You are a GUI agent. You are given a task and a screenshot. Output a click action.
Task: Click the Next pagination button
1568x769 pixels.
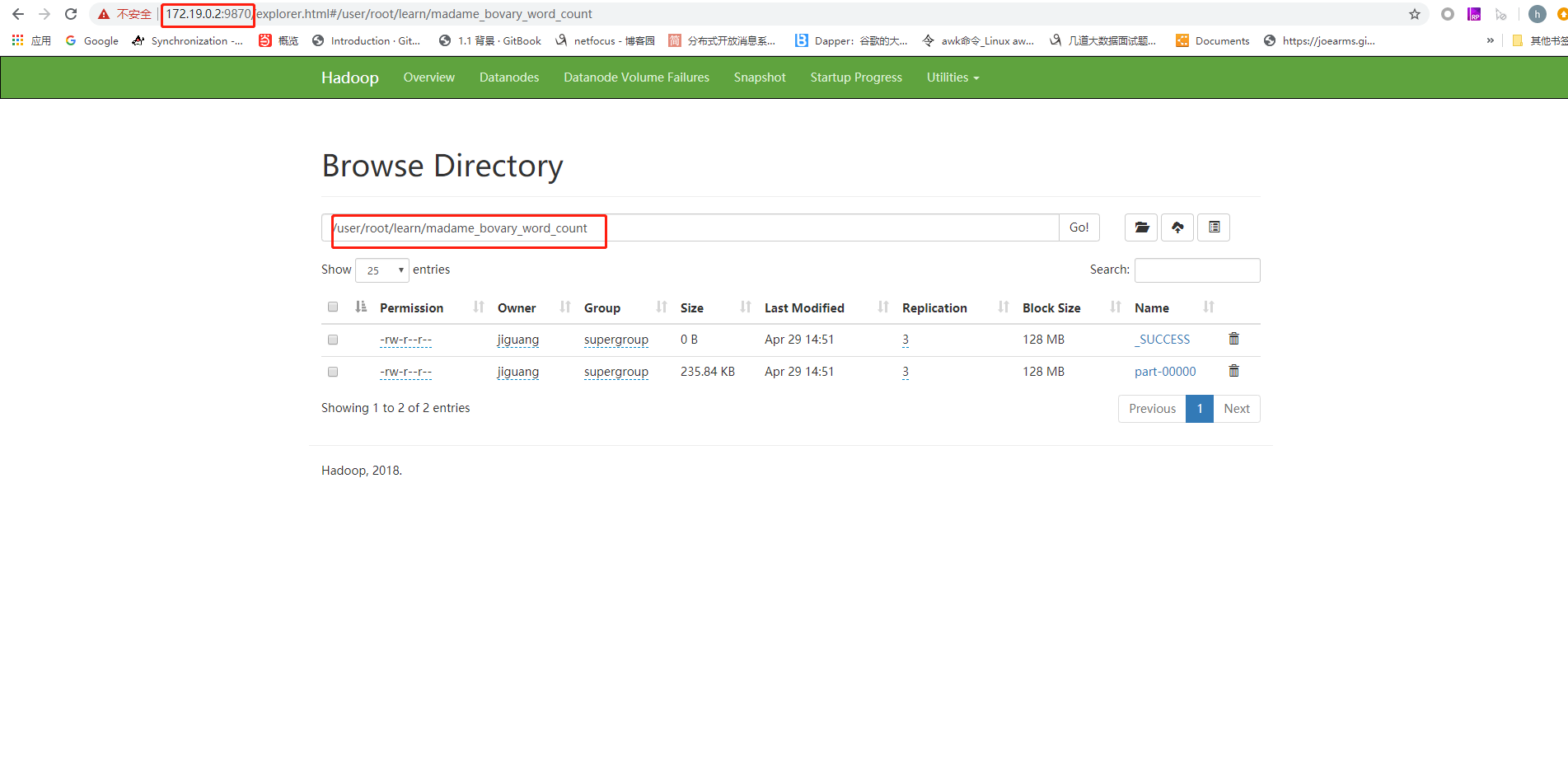1237,409
